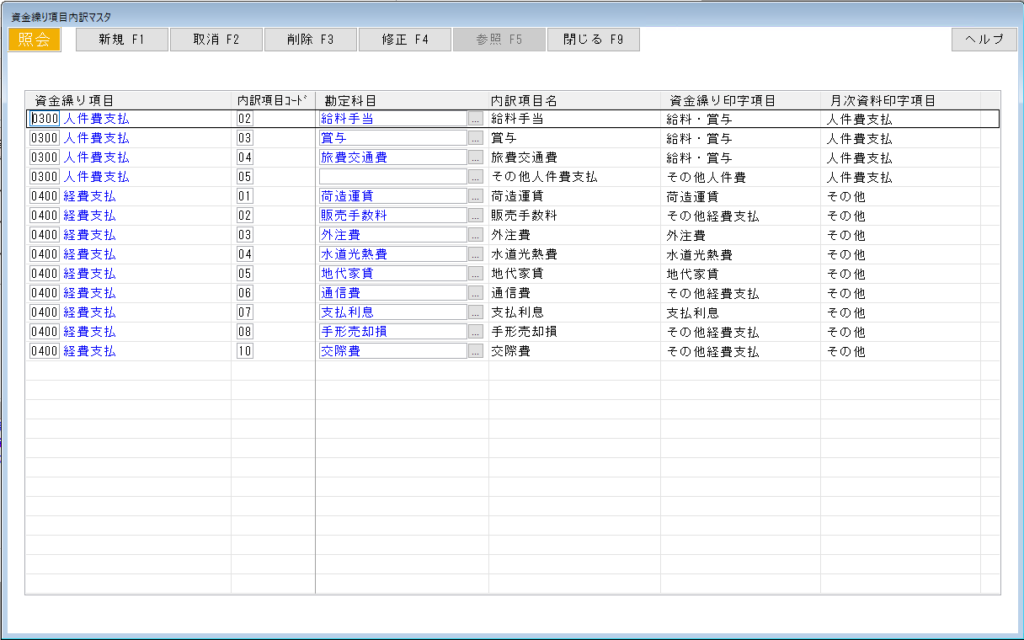Click the 賞与 account field

pos(392,138)
